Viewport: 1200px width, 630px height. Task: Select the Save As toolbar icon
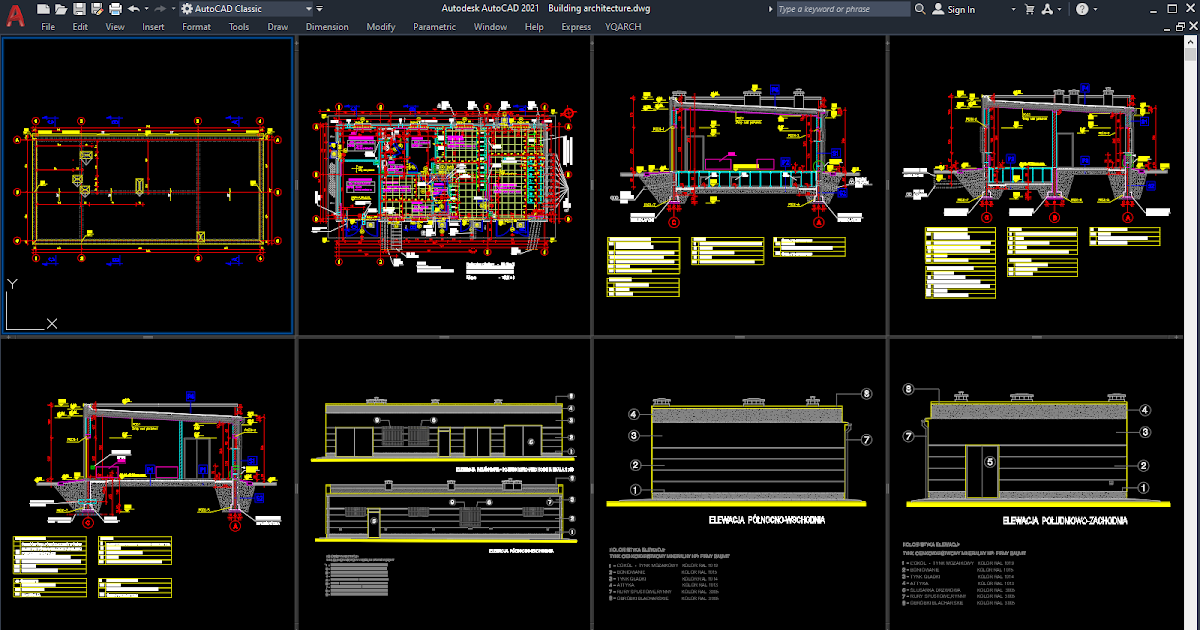(97, 9)
